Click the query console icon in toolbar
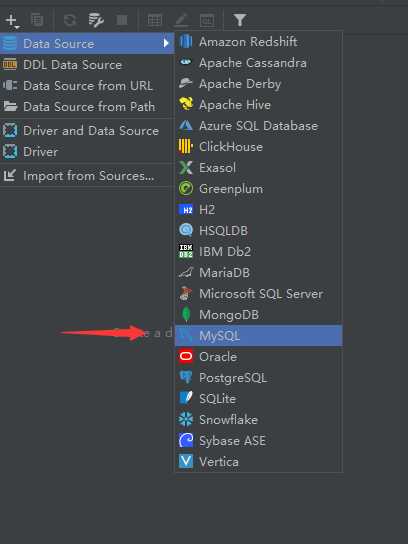The width and height of the screenshot is (408, 544). pyautogui.click(x=207, y=20)
